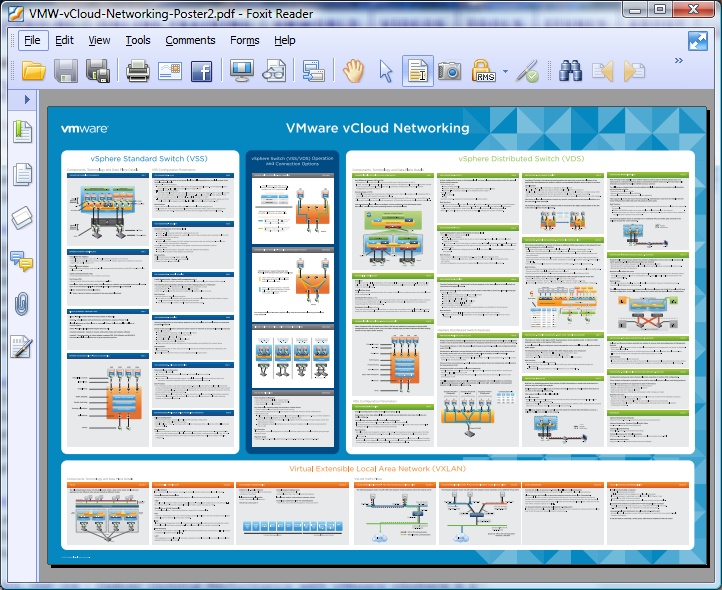Click the vSphere Standard Switch (VSS) heading
Viewport: 722px width, 590px height.
149,158
